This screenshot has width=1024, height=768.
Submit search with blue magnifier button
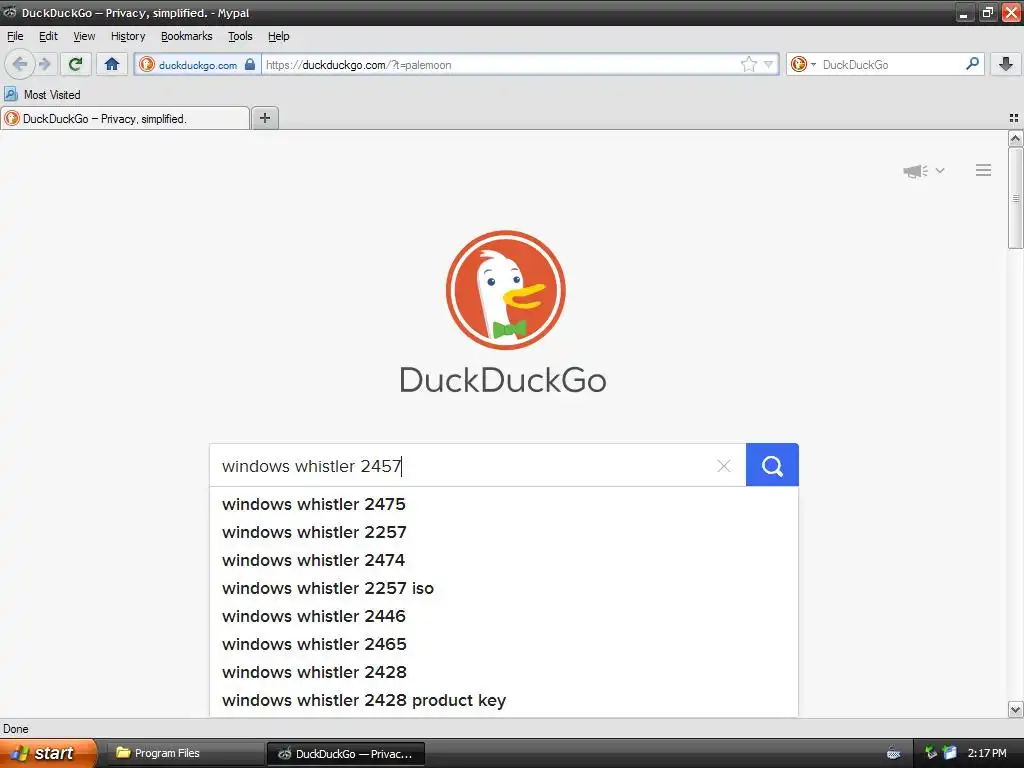pyautogui.click(x=772, y=465)
